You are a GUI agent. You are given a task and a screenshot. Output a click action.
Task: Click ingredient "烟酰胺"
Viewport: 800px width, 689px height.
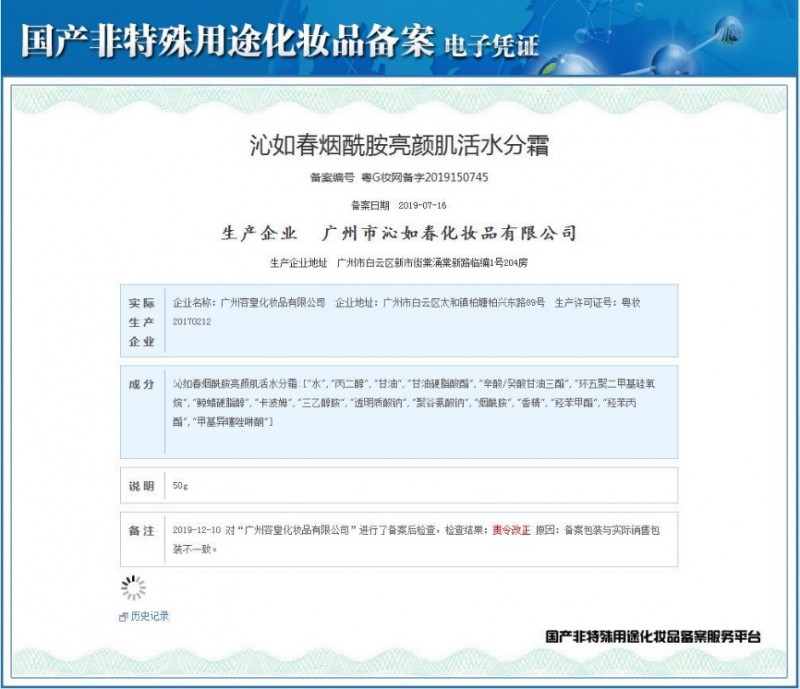coord(493,403)
